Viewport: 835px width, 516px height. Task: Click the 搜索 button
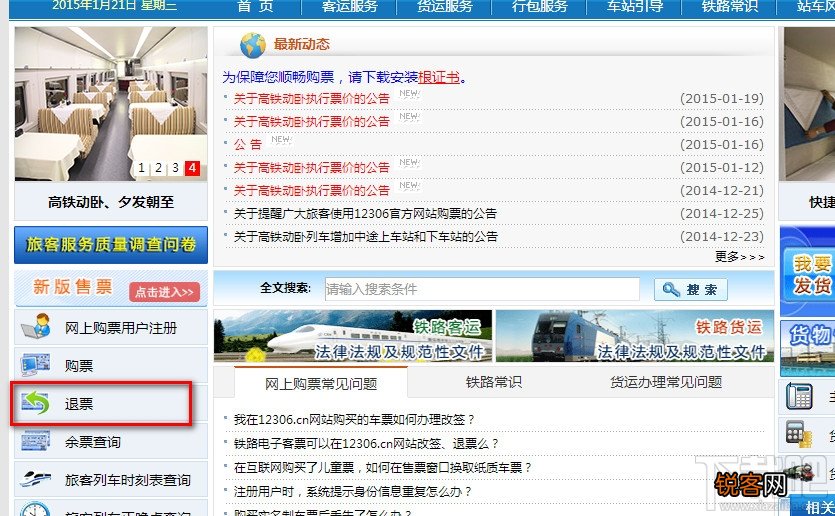[691, 290]
